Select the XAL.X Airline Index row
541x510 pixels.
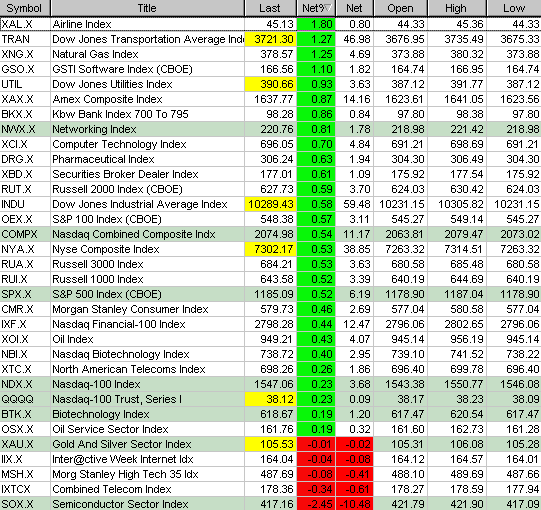point(270,24)
